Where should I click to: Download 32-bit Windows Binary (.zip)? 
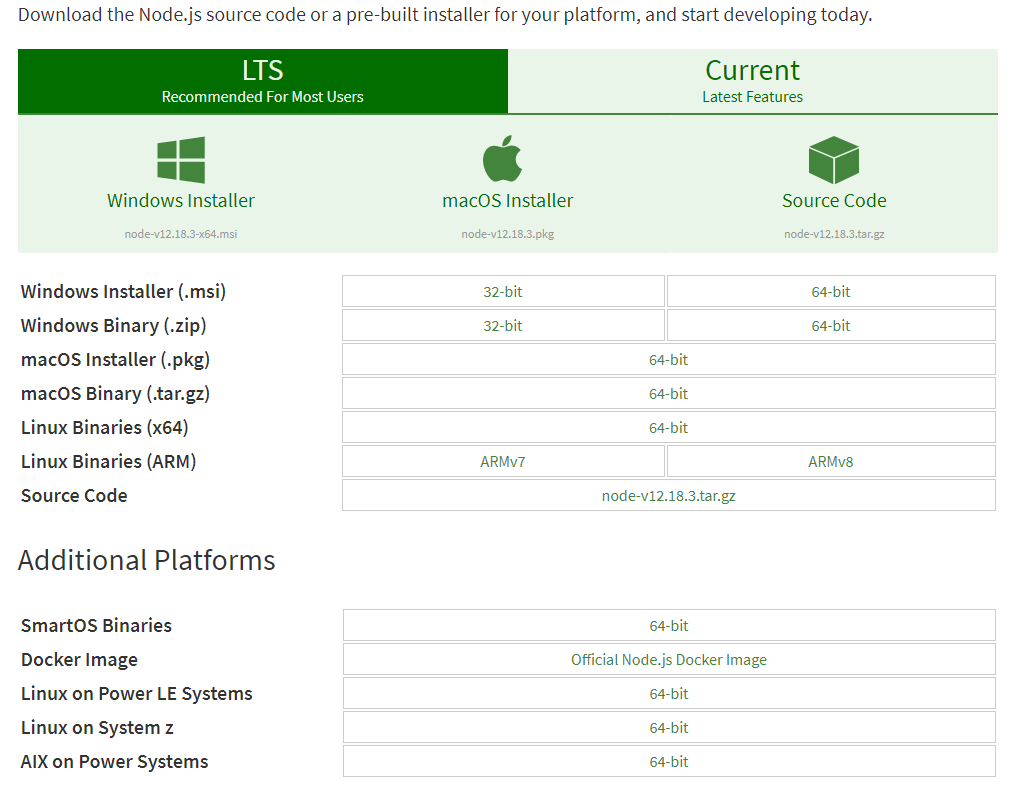[503, 326]
